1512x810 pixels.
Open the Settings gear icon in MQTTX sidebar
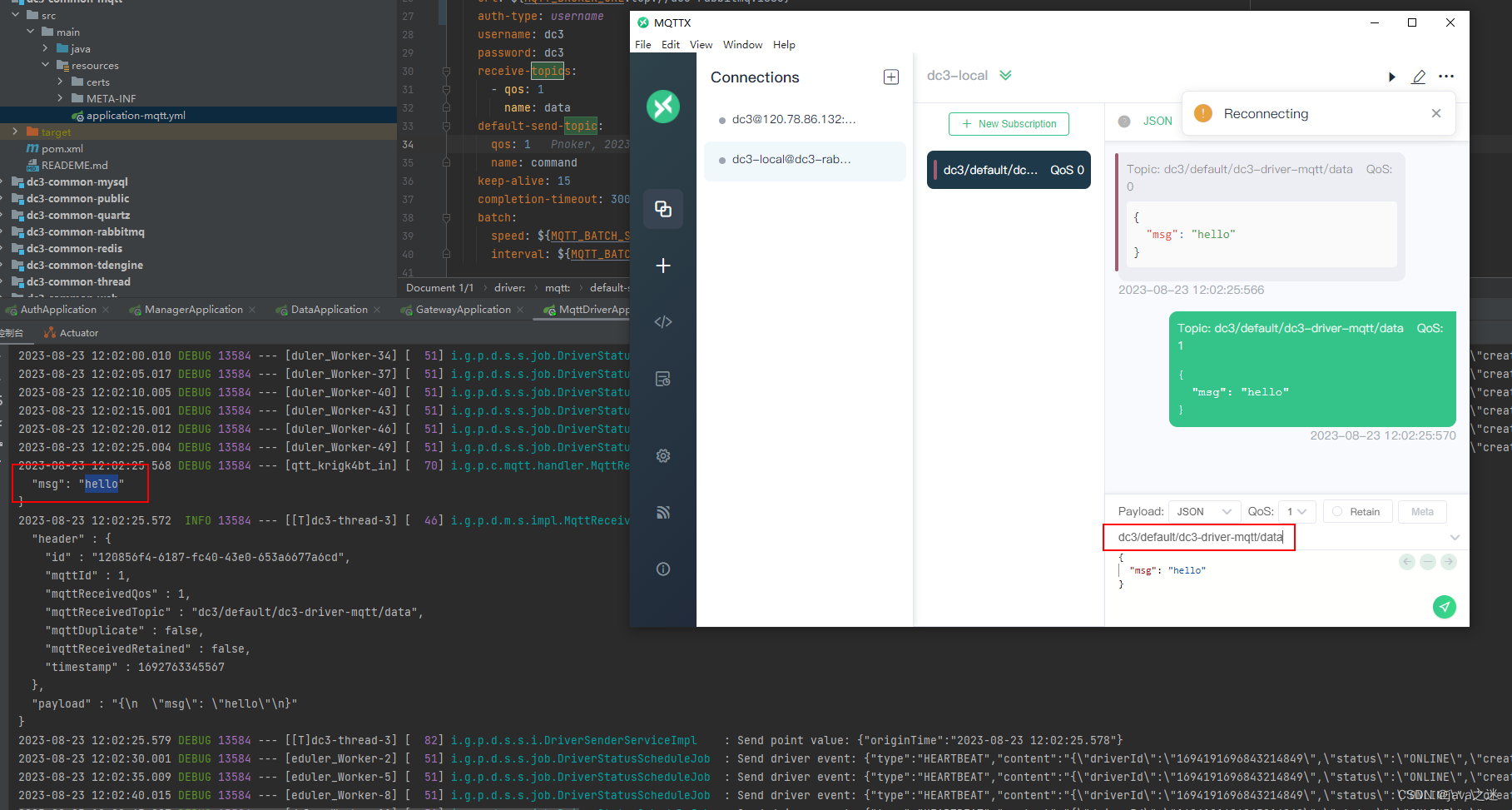pos(663,456)
